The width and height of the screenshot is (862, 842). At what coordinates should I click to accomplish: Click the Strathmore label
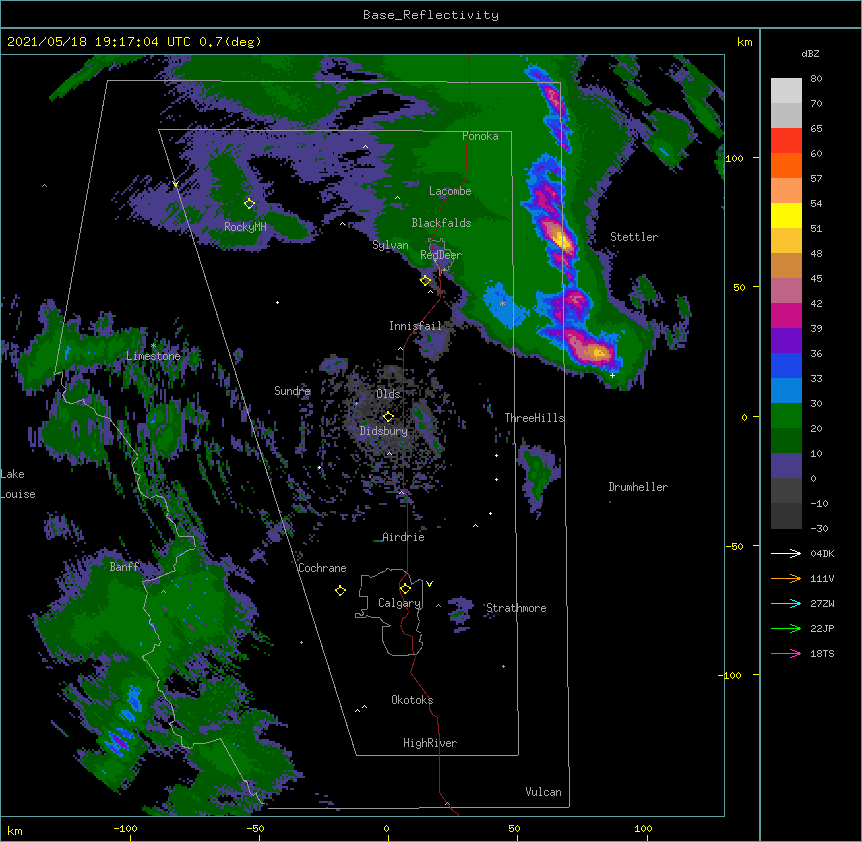point(516,608)
